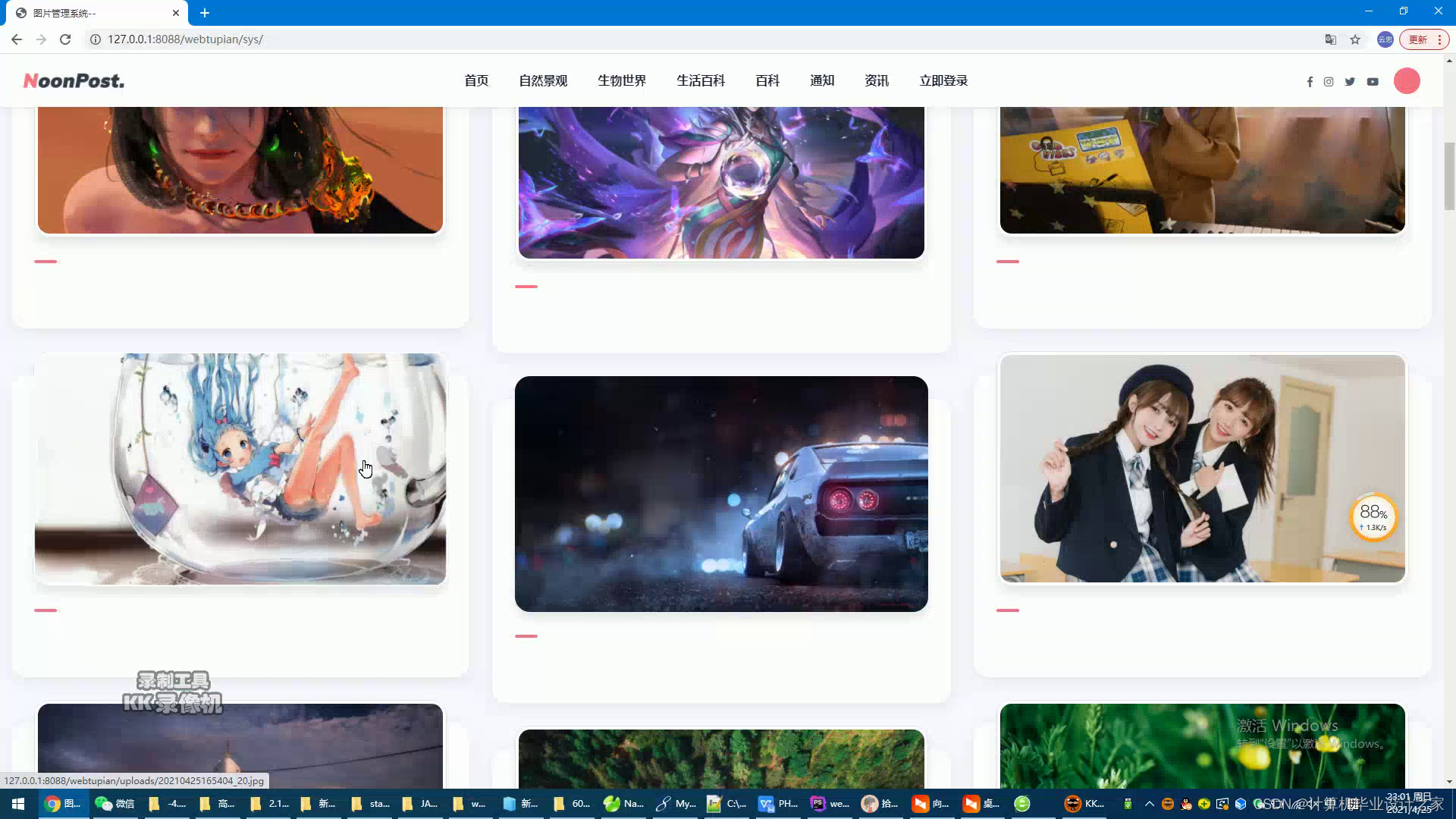Screen dimensions: 1456x819
Task: Open the car at night image
Action: click(721, 494)
